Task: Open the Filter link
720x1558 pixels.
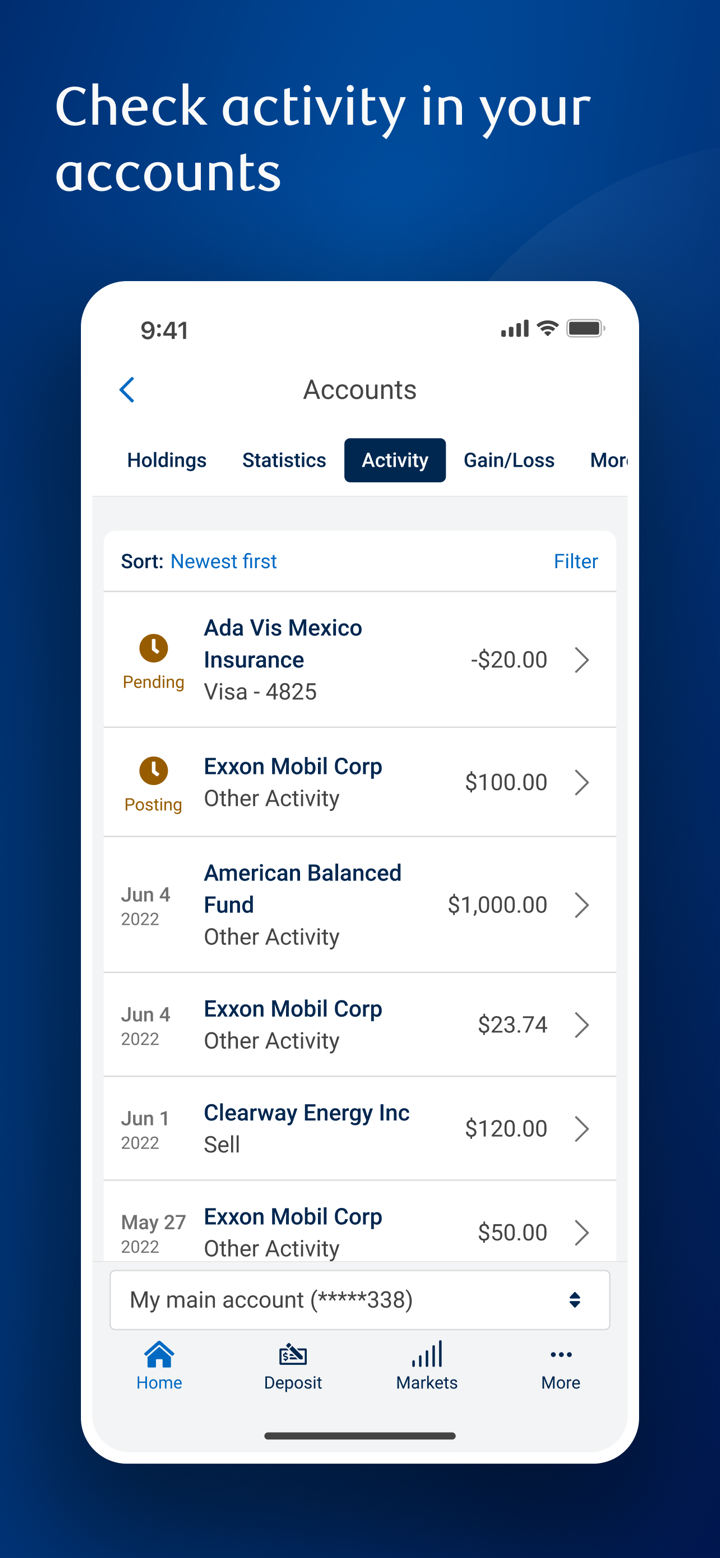Action: click(576, 562)
